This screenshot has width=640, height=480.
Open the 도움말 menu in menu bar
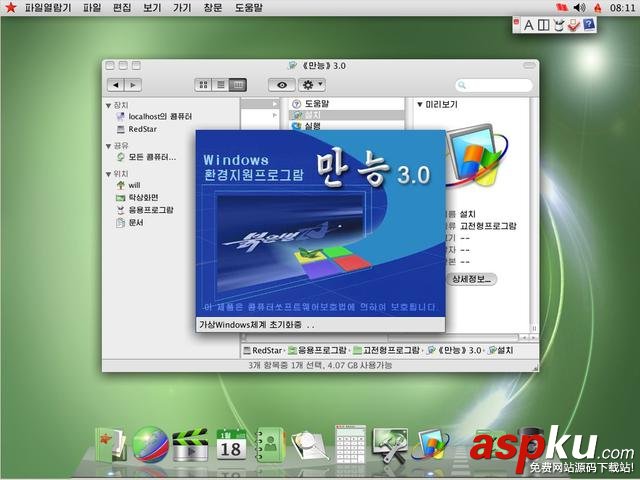pos(249,8)
